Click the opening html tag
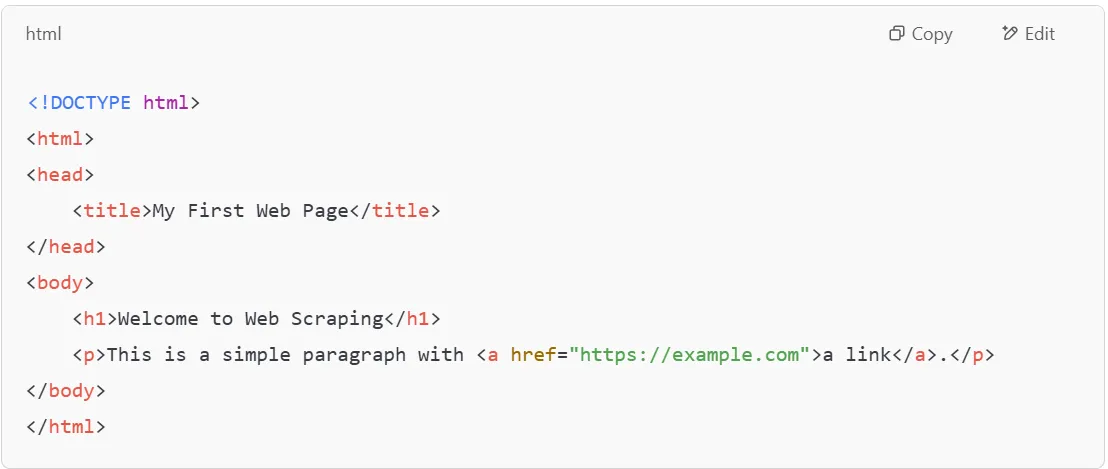The image size is (1108, 469). [60, 139]
